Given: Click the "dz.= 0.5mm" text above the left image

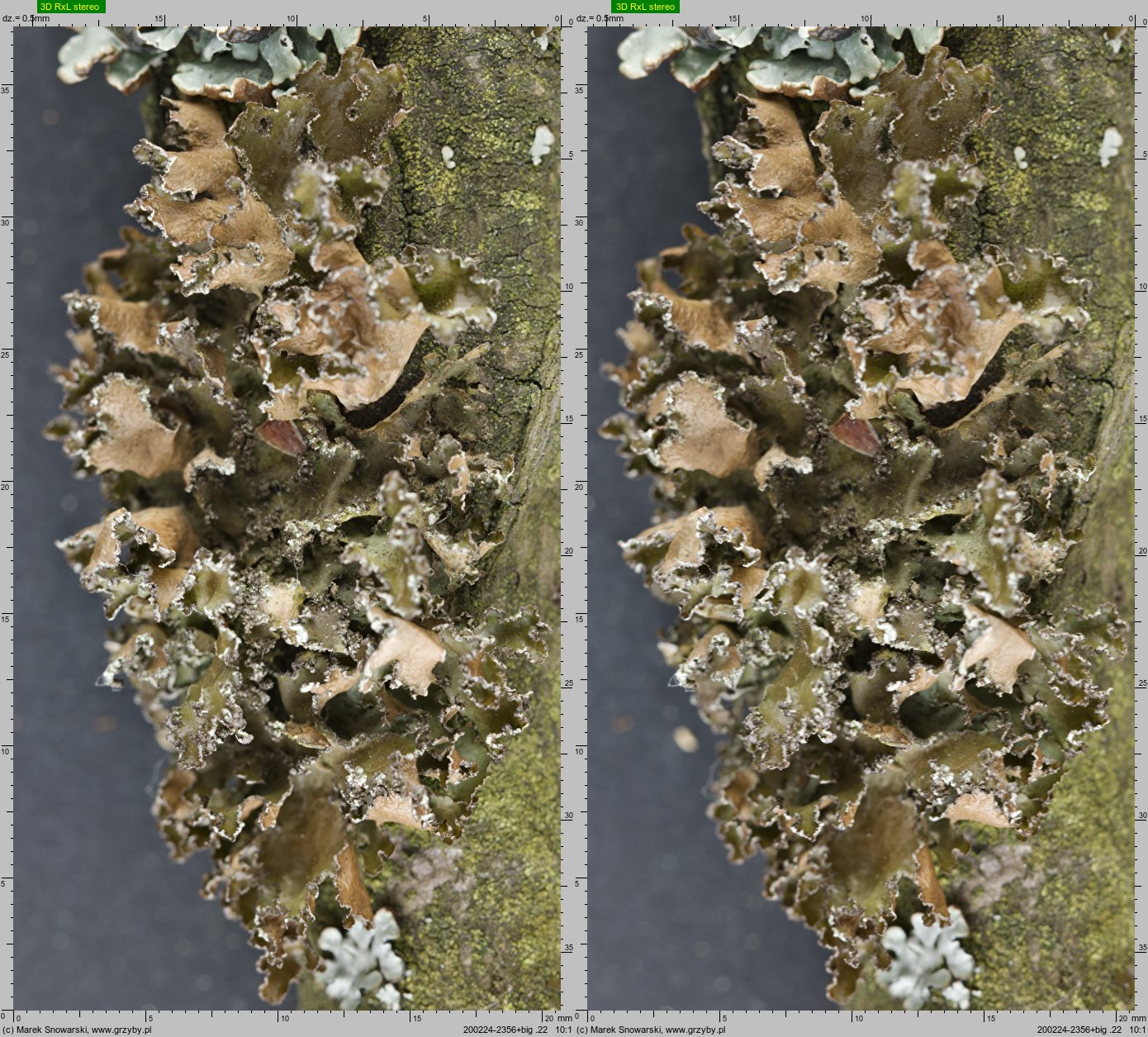Looking at the screenshot, I should (26, 18).
